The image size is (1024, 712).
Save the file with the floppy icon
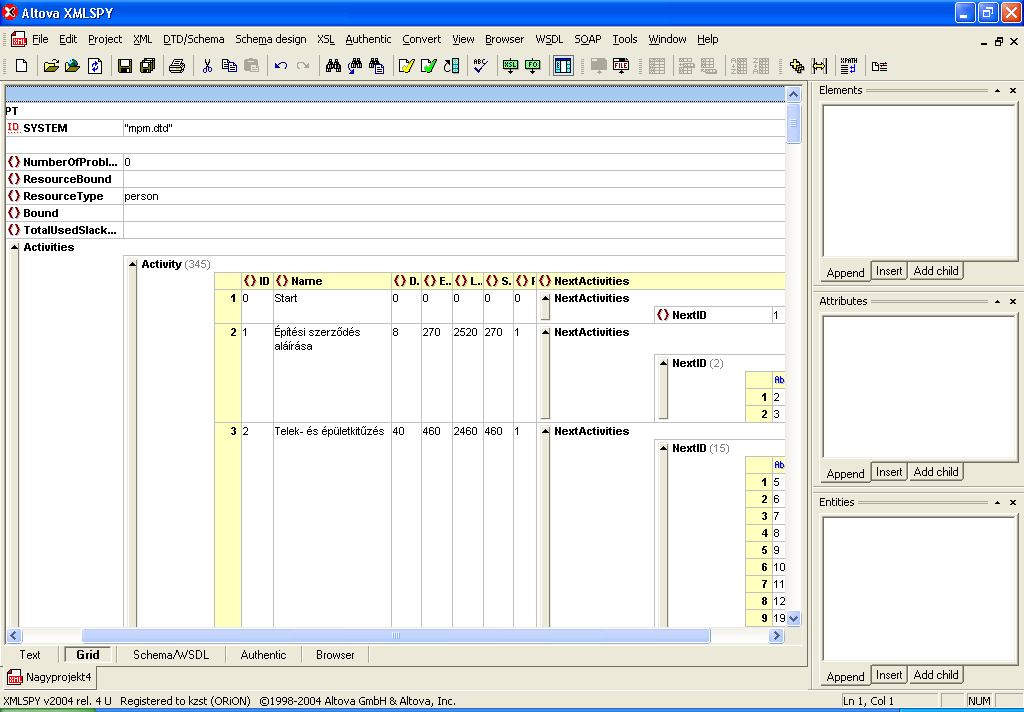125,66
